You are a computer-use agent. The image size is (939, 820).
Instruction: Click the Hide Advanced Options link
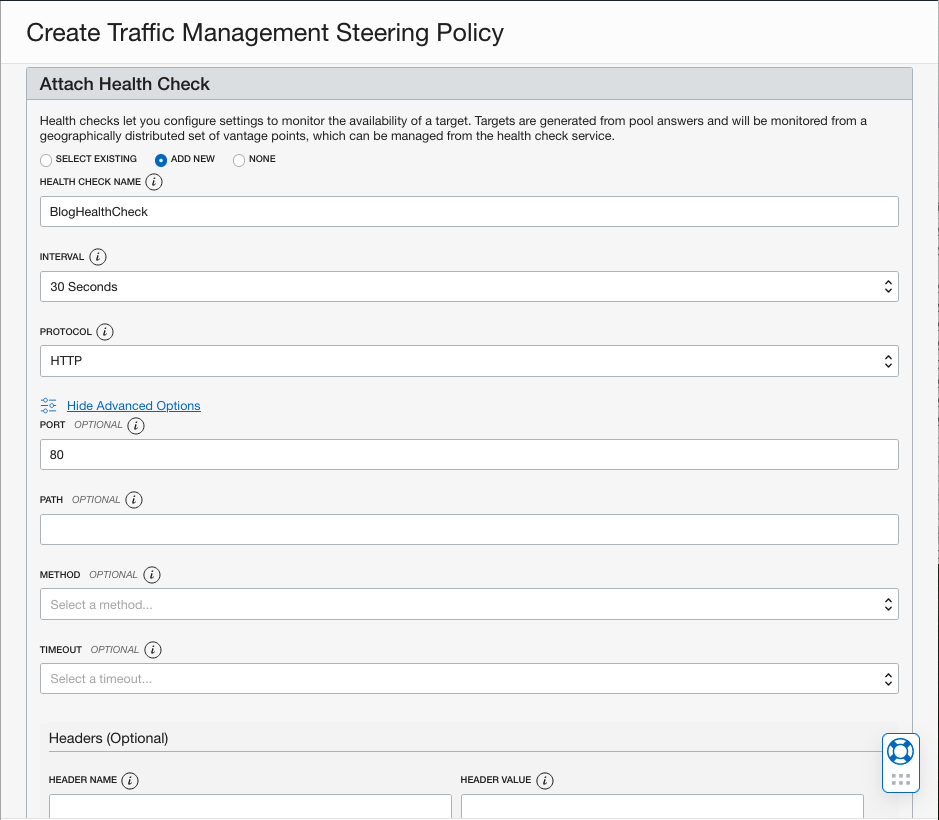tap(134, 406)
